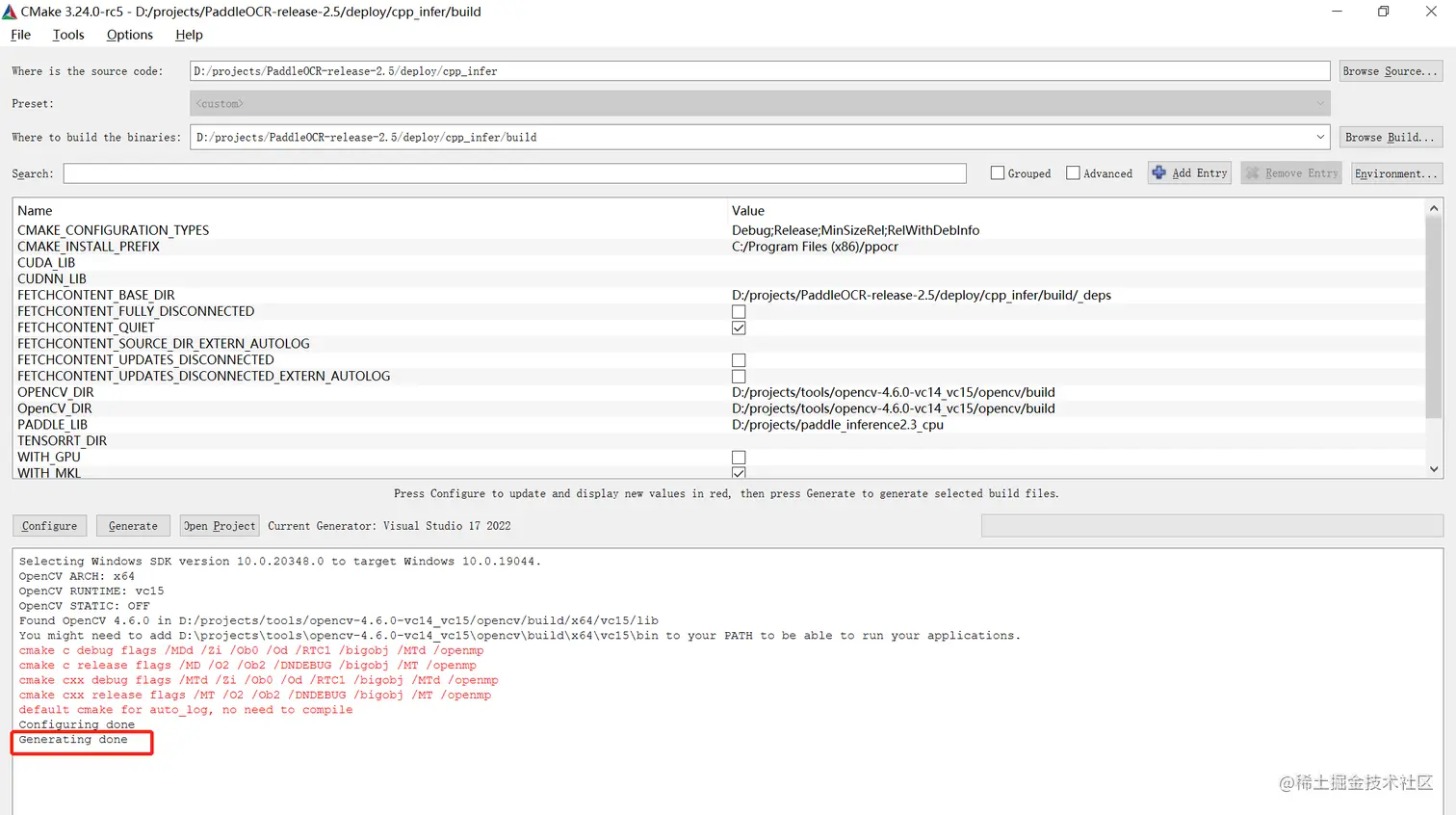
Task: Select the uppercase OPENCV_DIR entry name
Action: 56,393
